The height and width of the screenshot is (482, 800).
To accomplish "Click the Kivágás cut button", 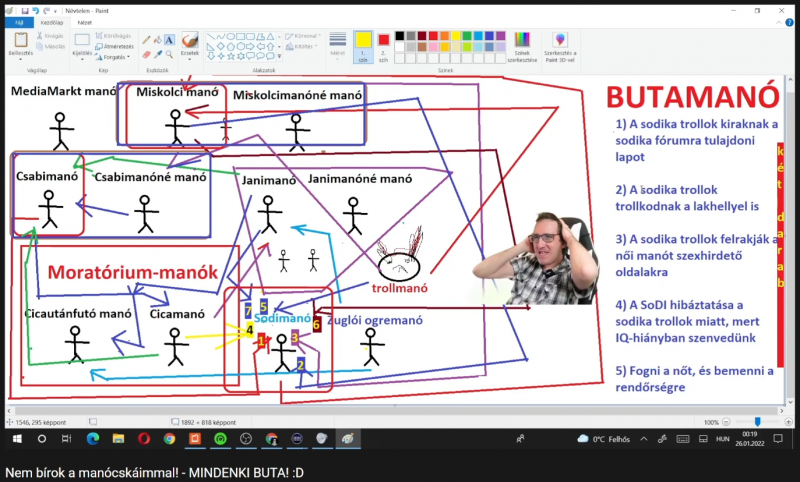I will tap(51, 36).
